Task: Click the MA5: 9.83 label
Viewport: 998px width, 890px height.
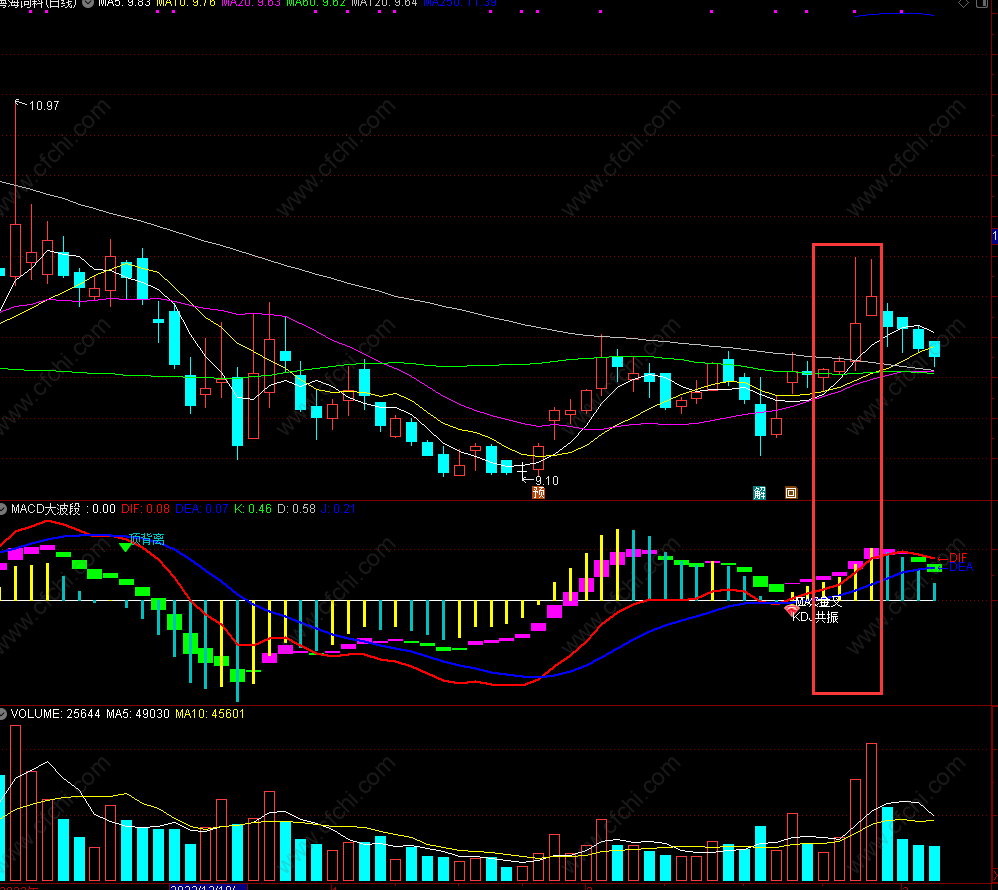Action: (x=124, y=3)
